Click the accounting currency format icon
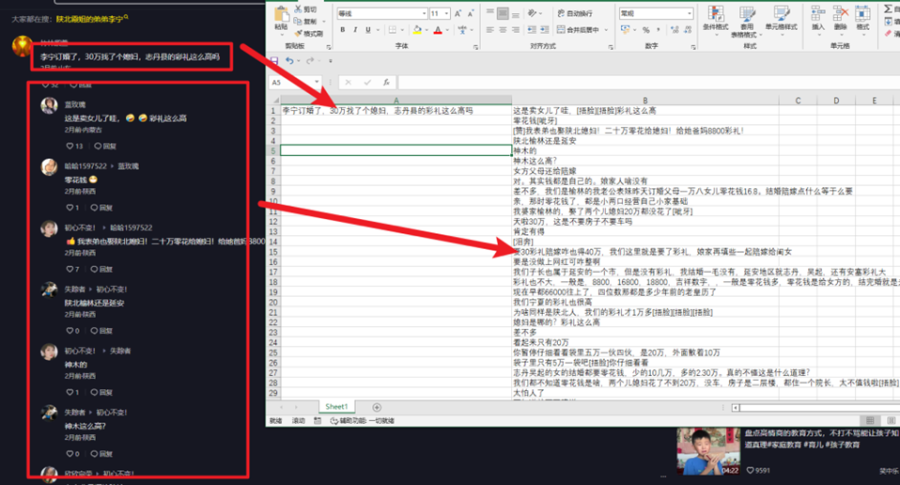This screenshot has height=485, width=900. 625,30
